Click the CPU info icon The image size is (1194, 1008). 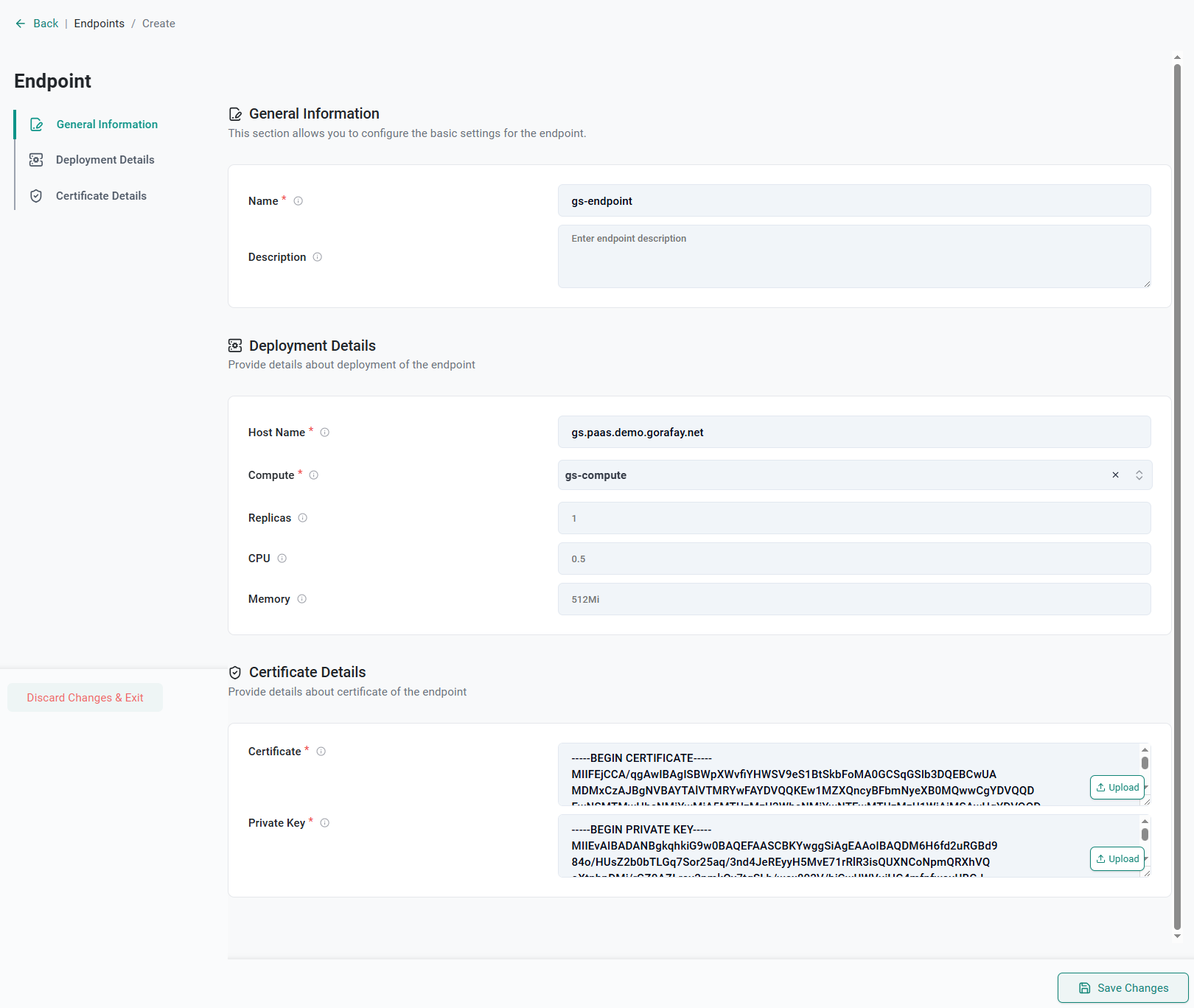[x=282, y=559]
